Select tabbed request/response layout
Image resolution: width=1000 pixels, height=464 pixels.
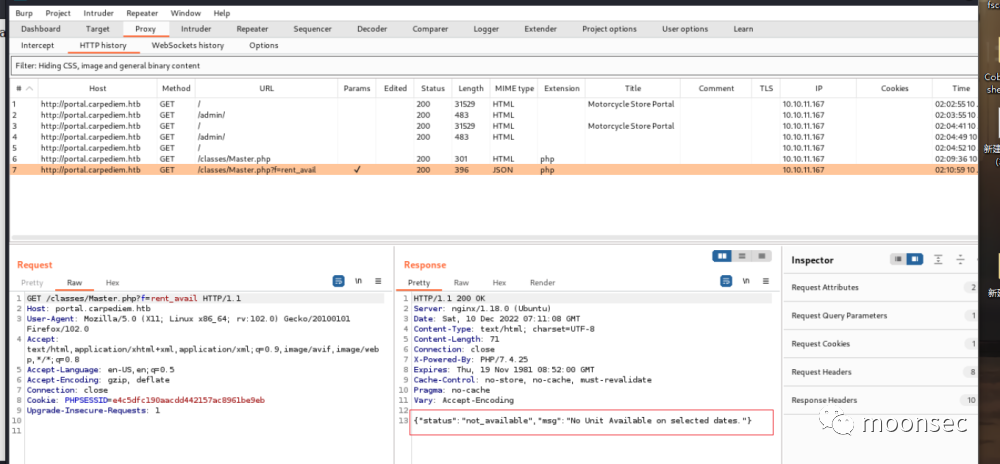pyautogui.click(x=761, y=256)
